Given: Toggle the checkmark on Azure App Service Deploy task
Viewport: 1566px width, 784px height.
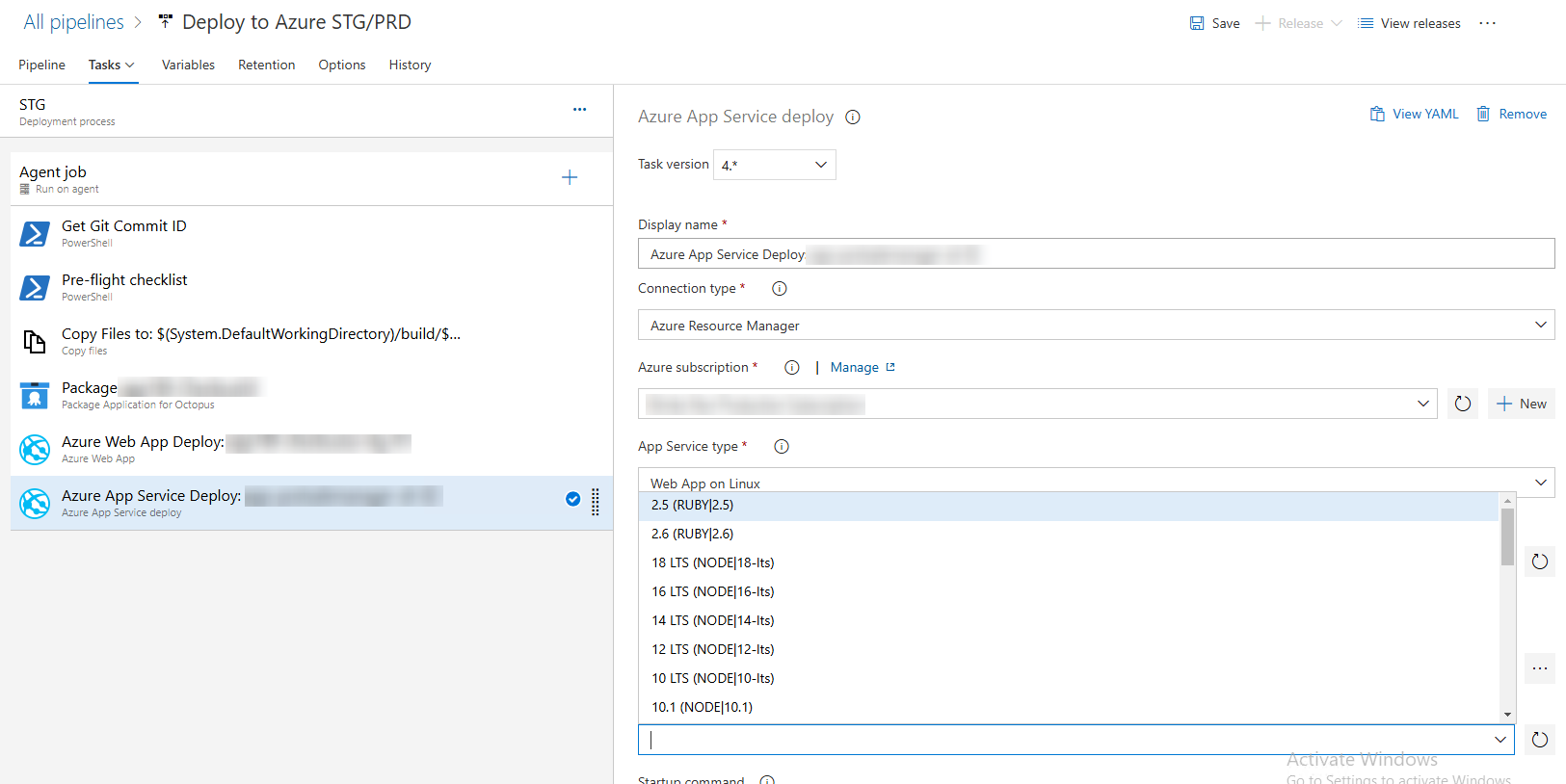Looking at the screenshot, I should [x=572, y=499].
